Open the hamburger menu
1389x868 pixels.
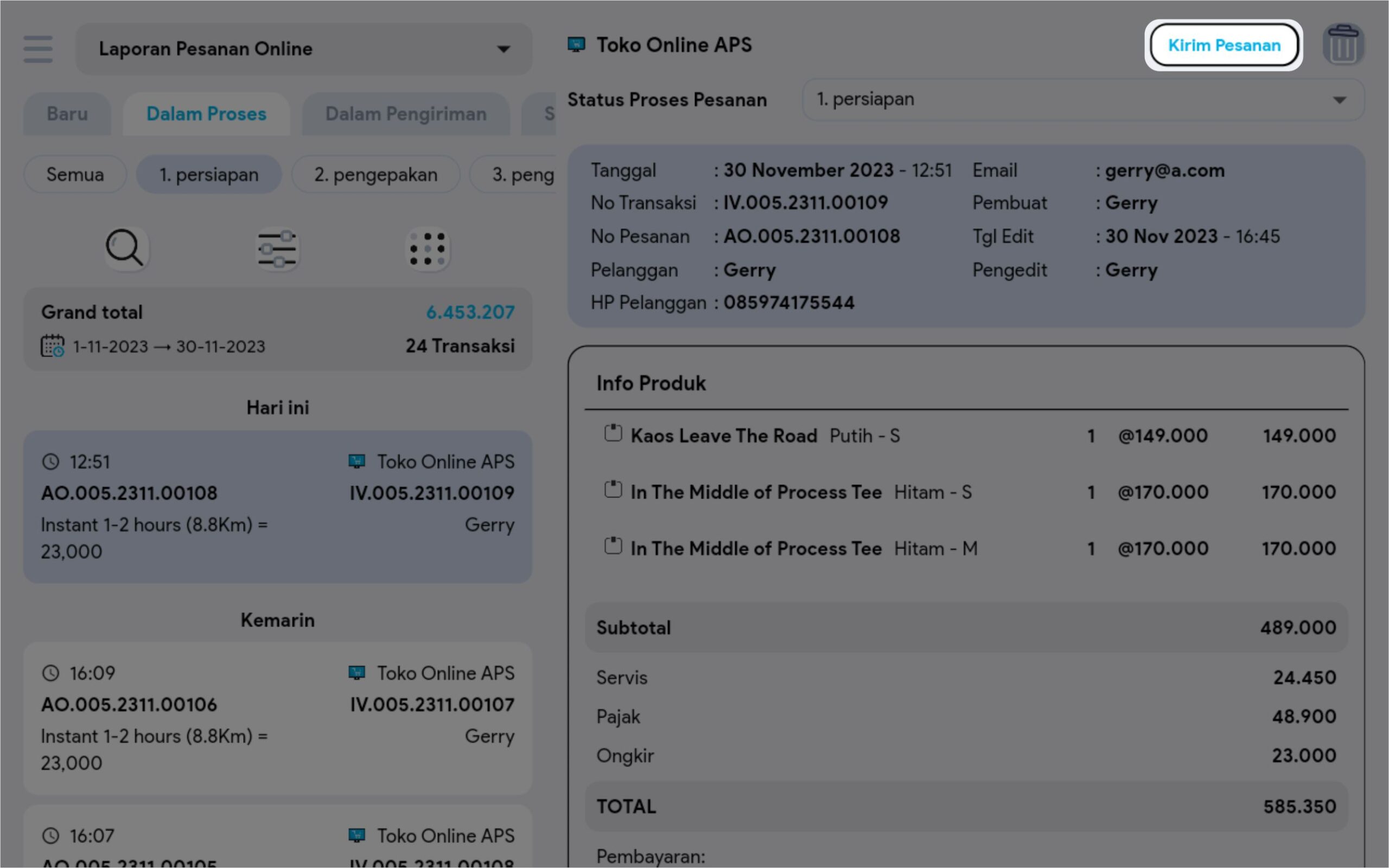click(38, 49)
